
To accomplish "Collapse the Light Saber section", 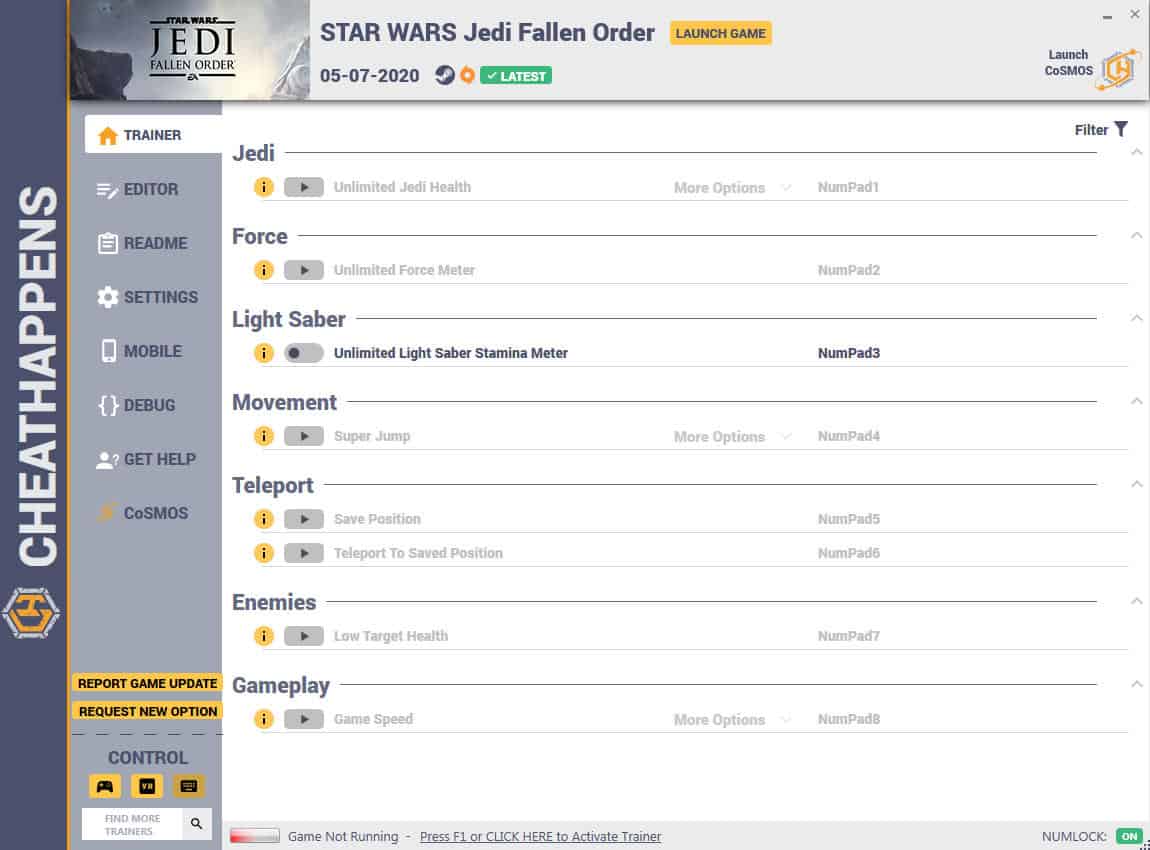I will 1137,318.
